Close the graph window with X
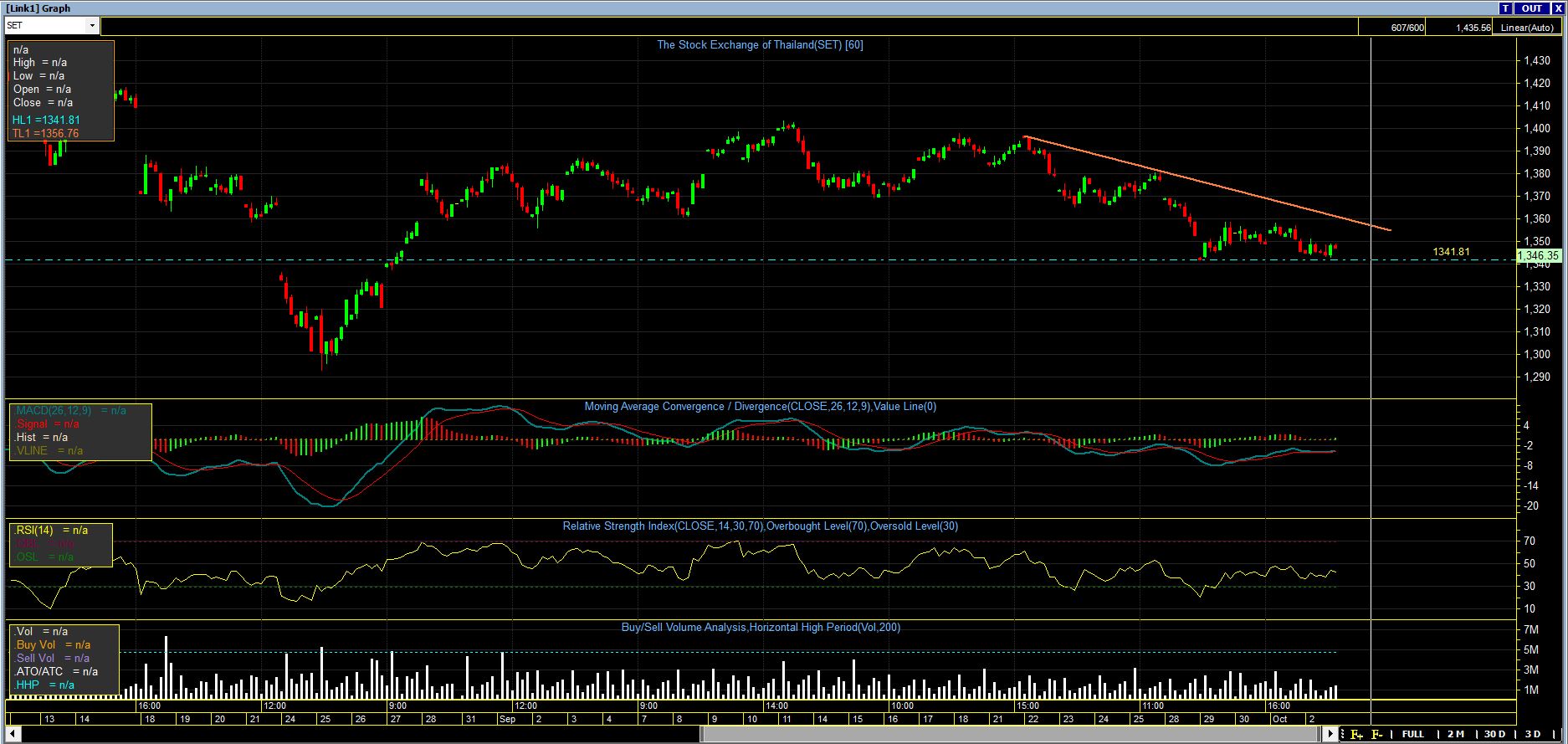Image resolution: width=1568 pixels, height=744 pixels. pyautogui.click(x=1557, y=8)
